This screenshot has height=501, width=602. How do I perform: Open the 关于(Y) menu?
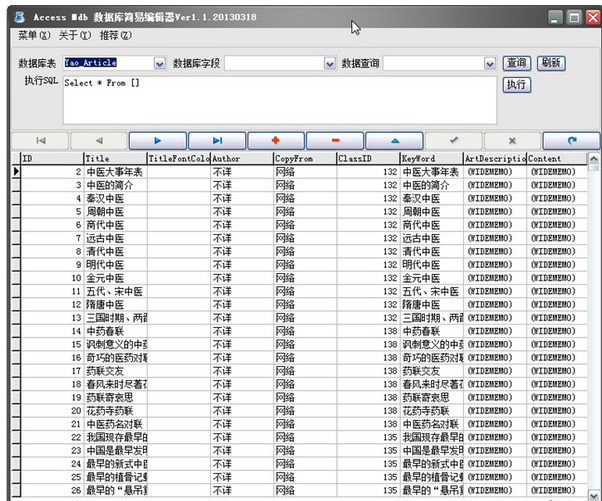point(75,35)
